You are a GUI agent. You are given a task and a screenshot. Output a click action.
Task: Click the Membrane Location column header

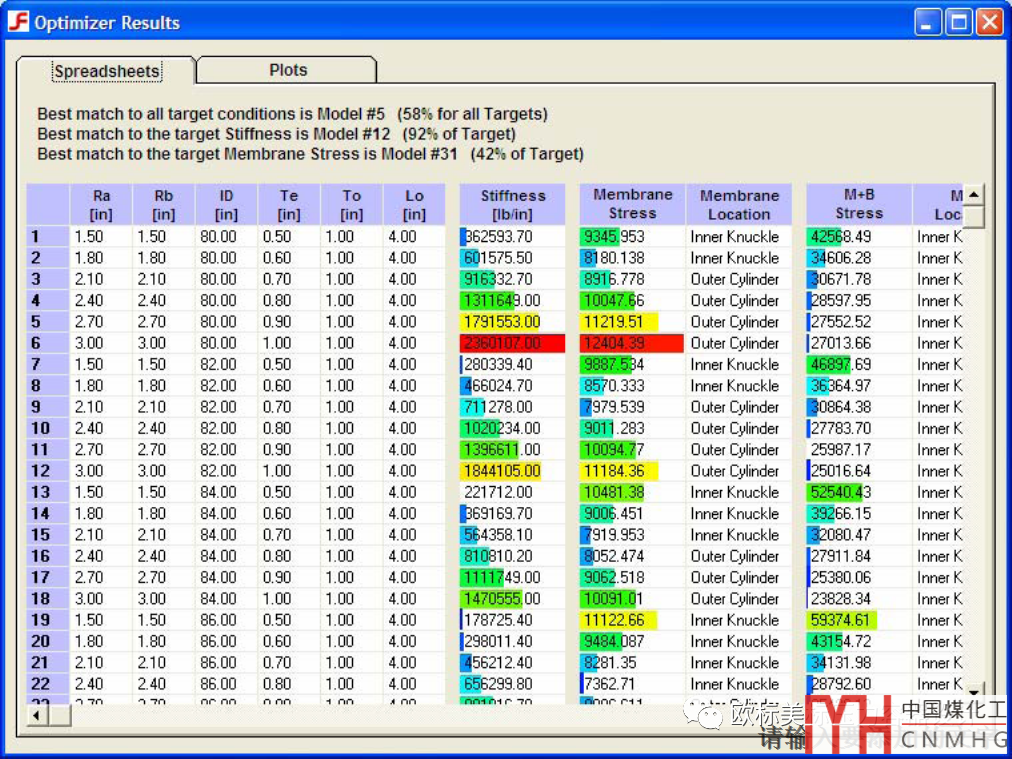(x=739, y=205)
